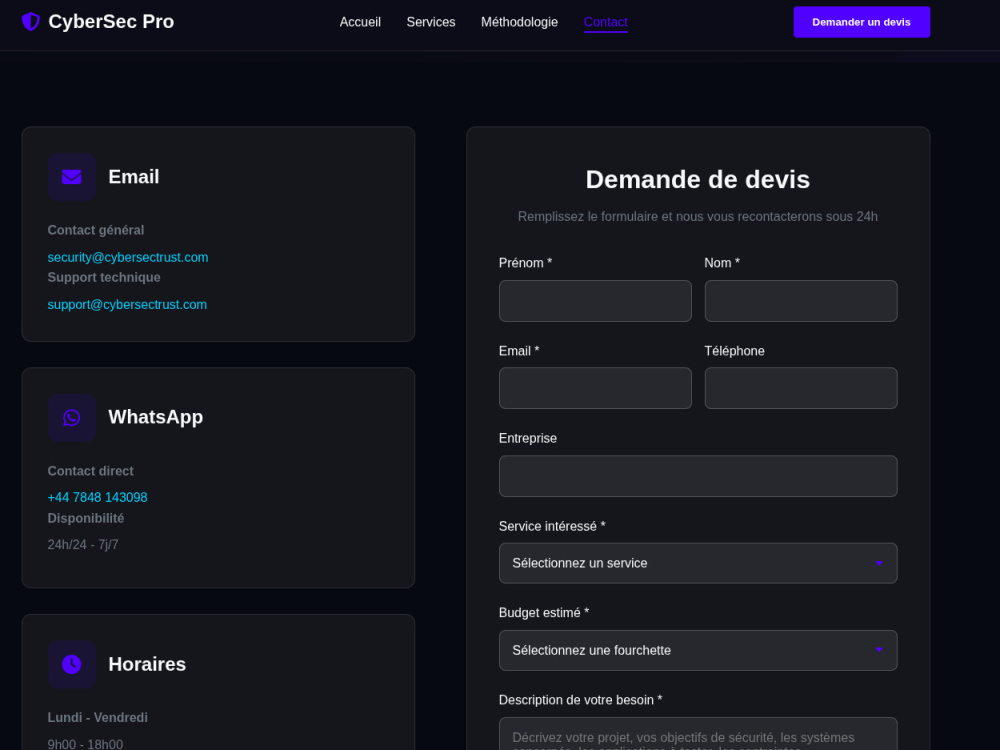Click the 'Remplissez le formulaire' subtitle text
The width and height of the screenshot is (1000, 750).
click(698, 216)
